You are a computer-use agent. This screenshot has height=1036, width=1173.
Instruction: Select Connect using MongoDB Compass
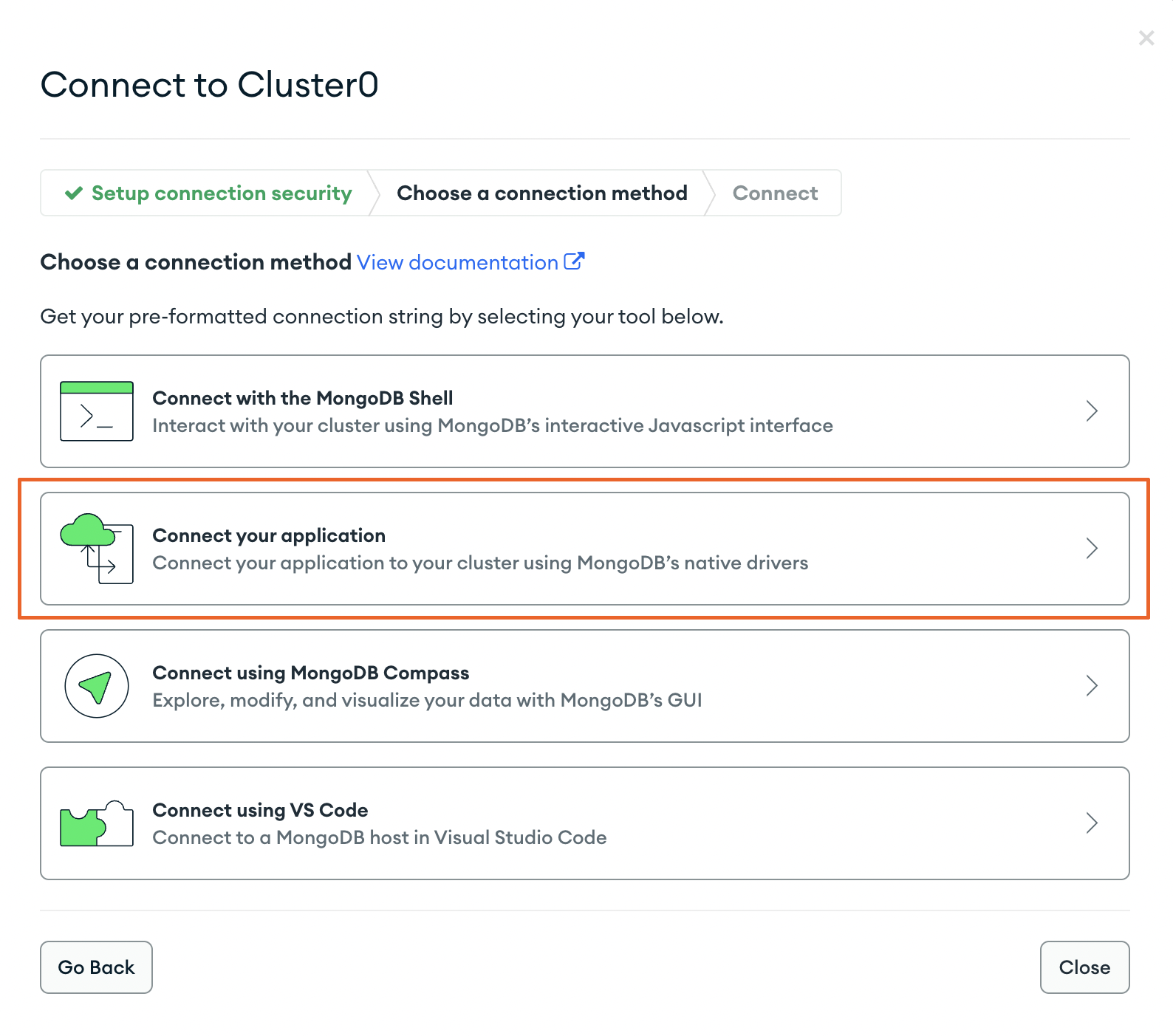(x=517, y=685)
